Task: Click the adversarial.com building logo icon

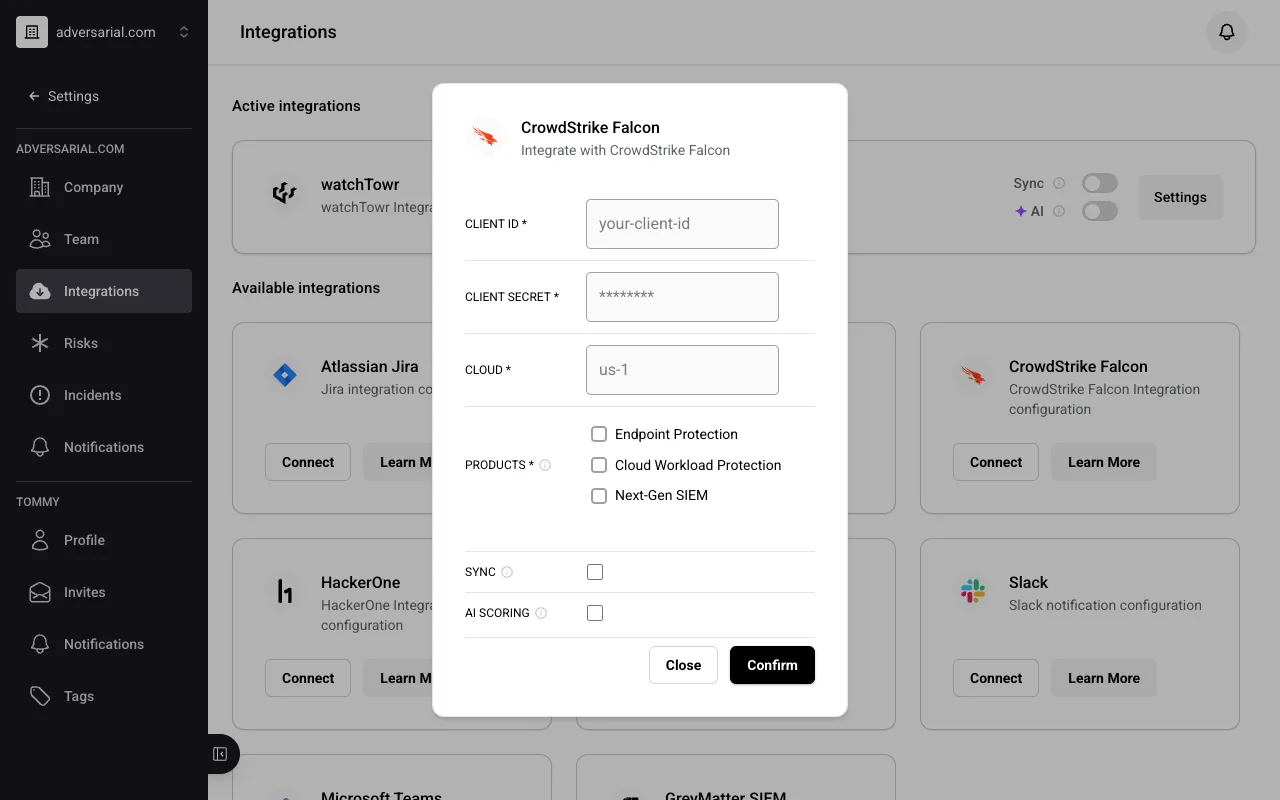Action: [32, 32]
